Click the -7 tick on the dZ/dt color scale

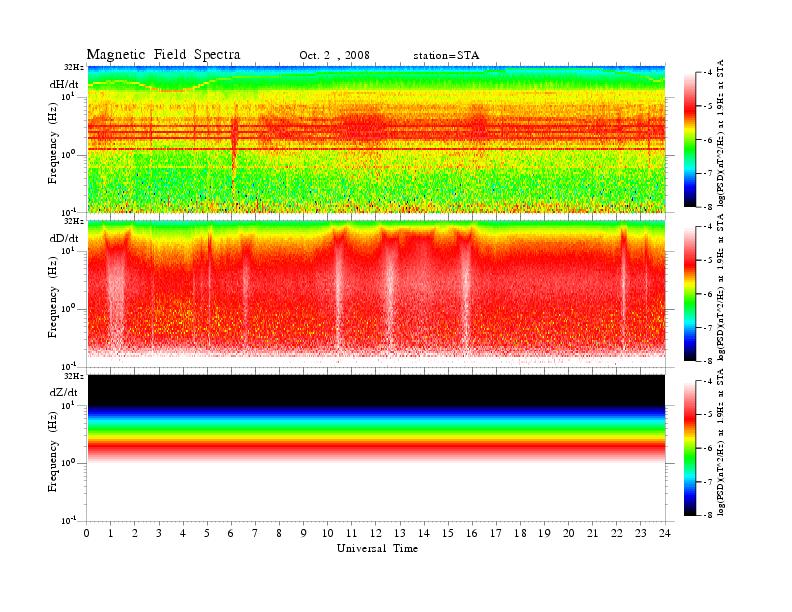point(709,482)
